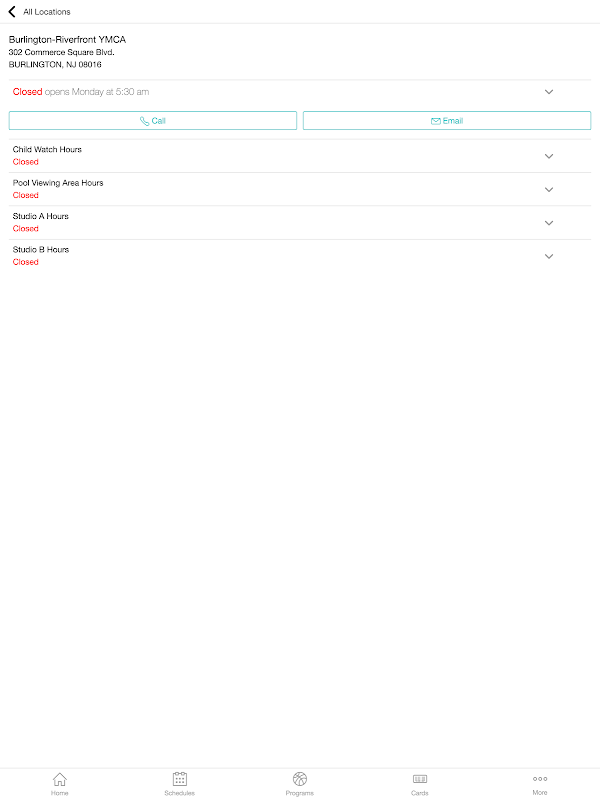Screen dimensions: 600x800
Task: Expand Pool Viewing Area Hours chevron
Action: pos(549,189)
